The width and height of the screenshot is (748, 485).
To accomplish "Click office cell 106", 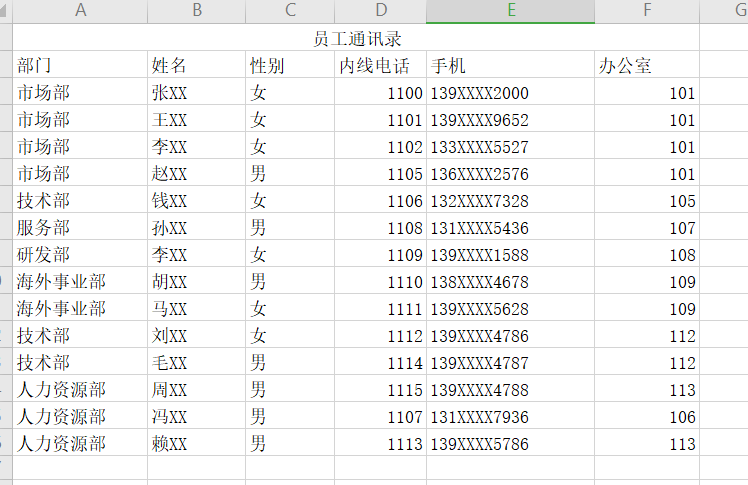I will pyautogui.click(x=647, y=415).
